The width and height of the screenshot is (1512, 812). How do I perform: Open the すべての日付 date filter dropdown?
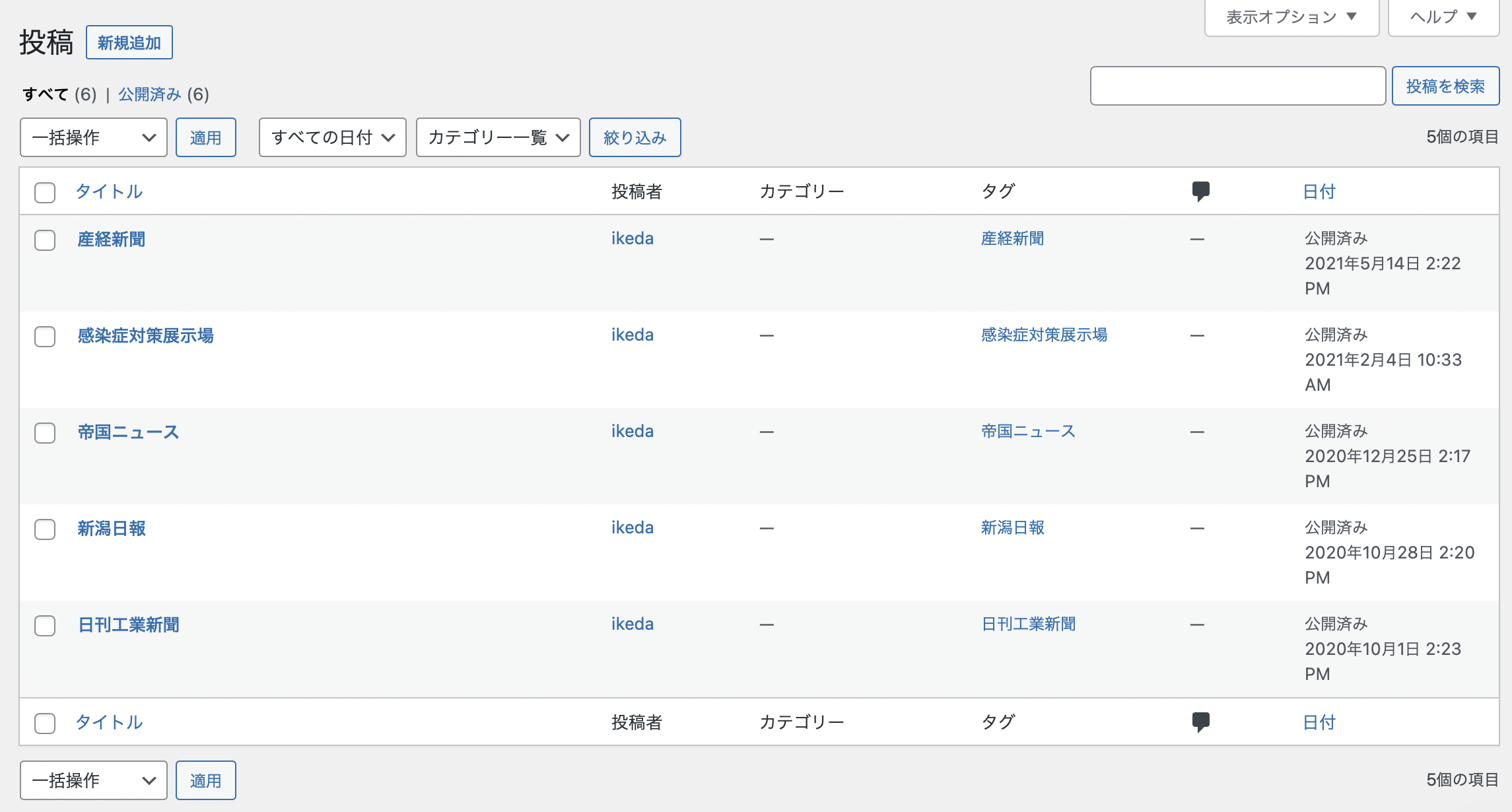pos(333,137)
